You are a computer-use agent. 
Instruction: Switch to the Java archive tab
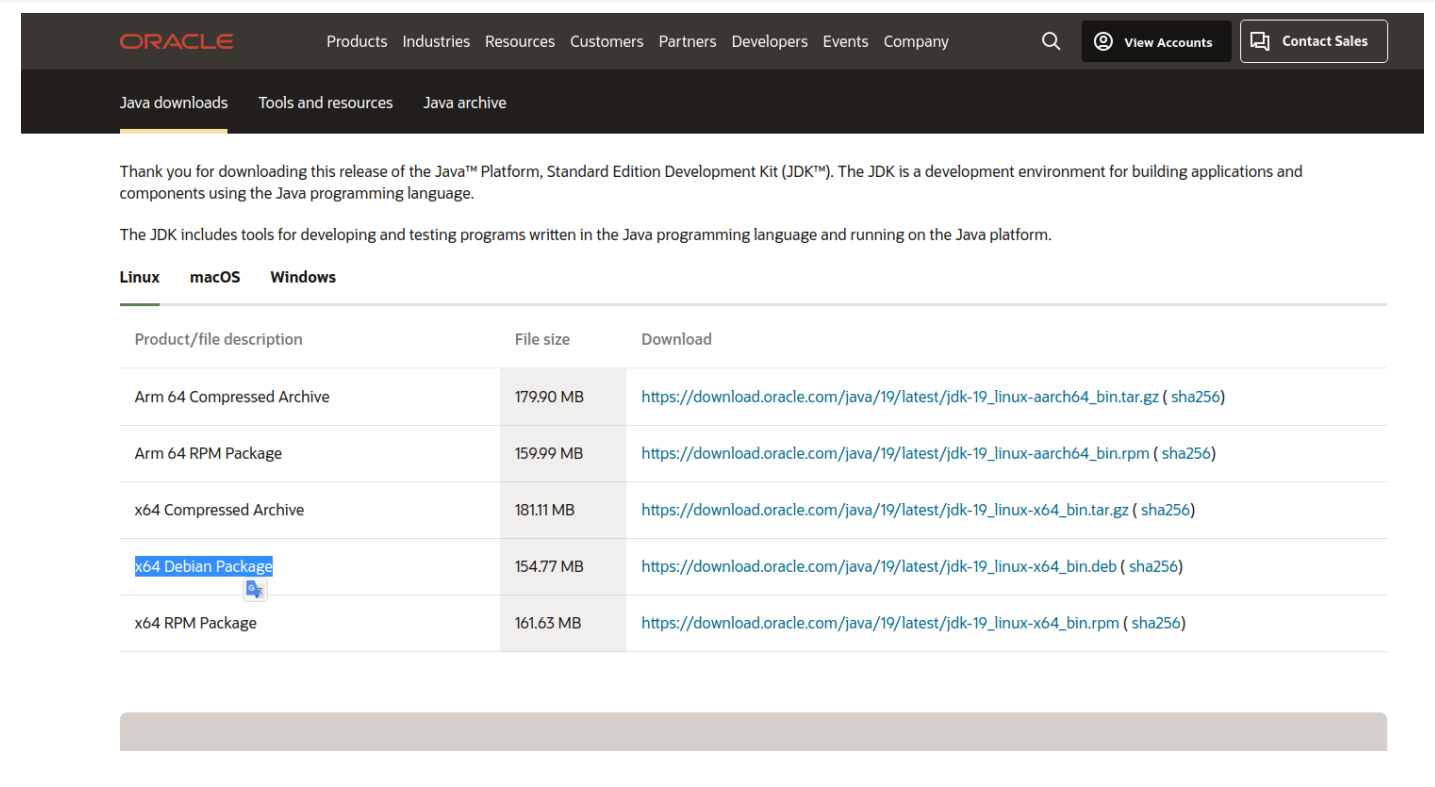click(465, 103)
